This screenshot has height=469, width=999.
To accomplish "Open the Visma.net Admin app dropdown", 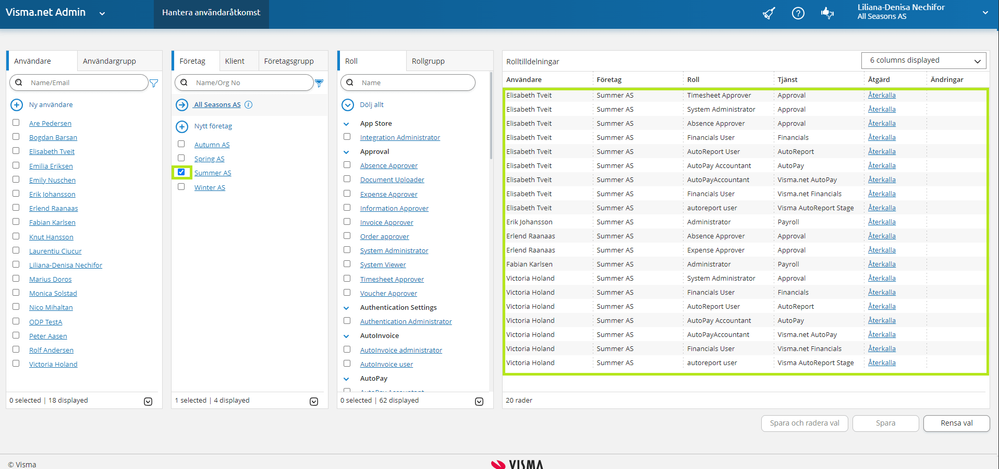I will click(102, 13).
